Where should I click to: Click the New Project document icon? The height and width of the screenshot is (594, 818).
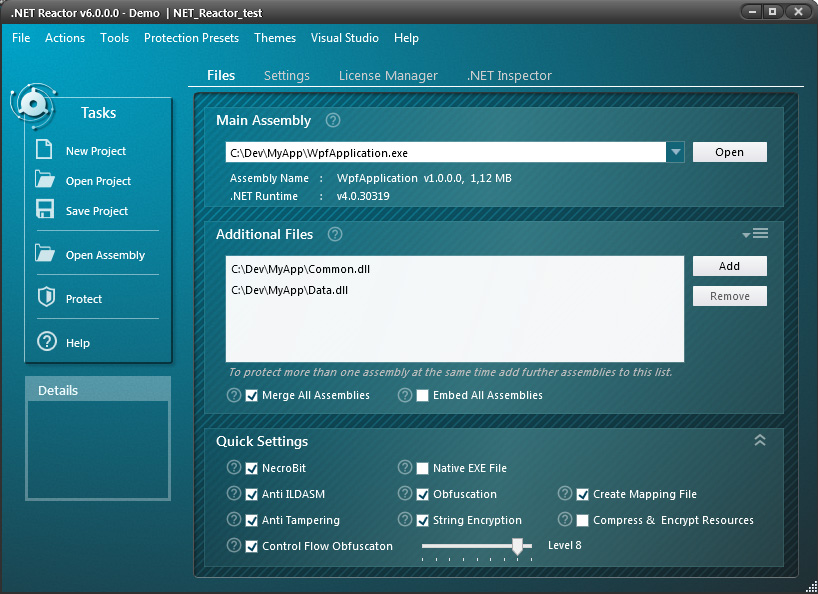44,150
